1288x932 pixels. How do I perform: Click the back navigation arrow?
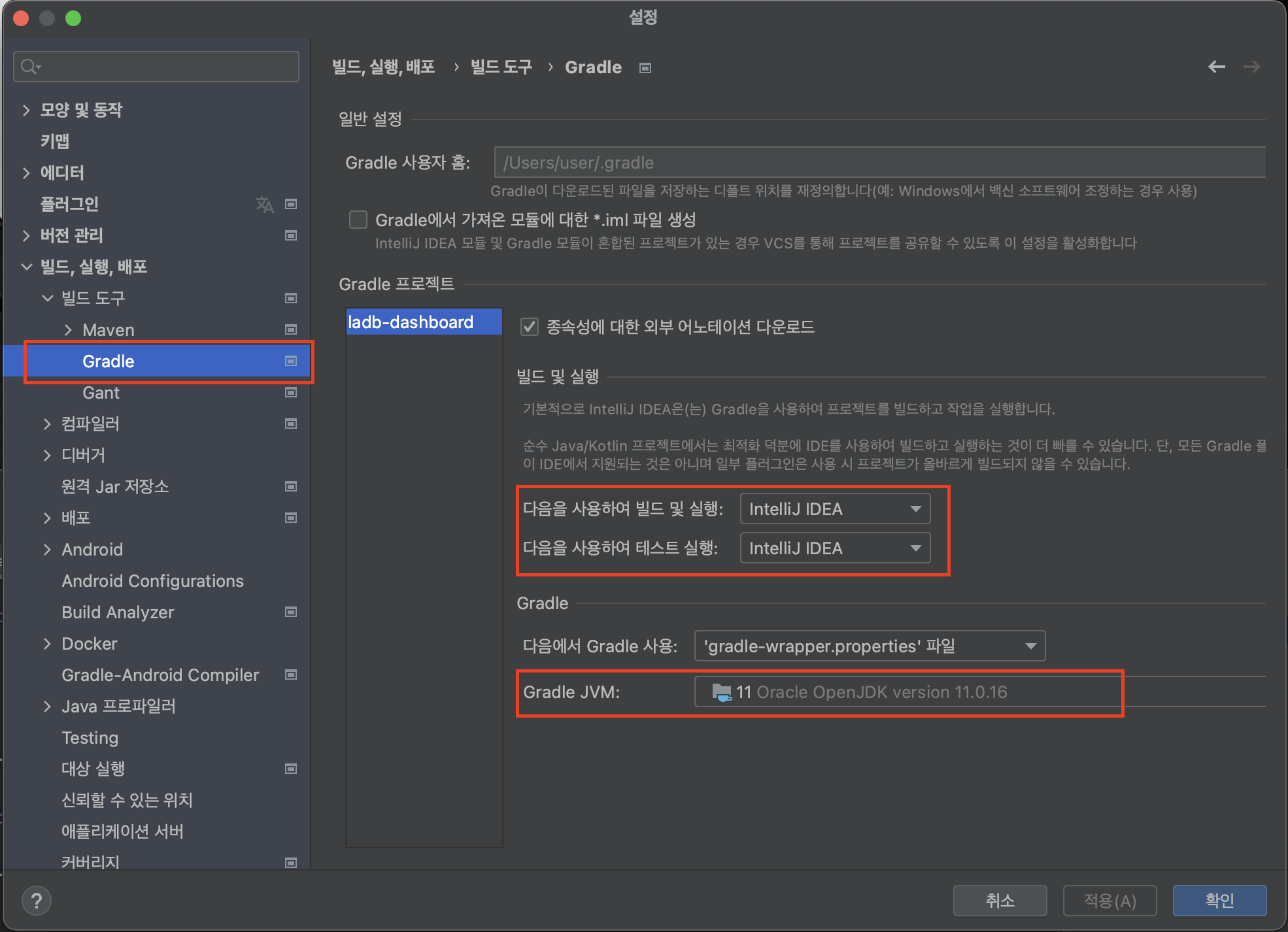(x=1216, y=67)
